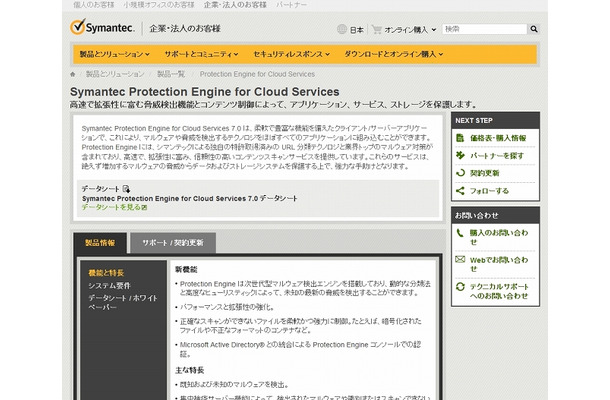Click the page title Symantec Protection Engine for Cloud Services
The image size is (610, 400).
[205, 92]
